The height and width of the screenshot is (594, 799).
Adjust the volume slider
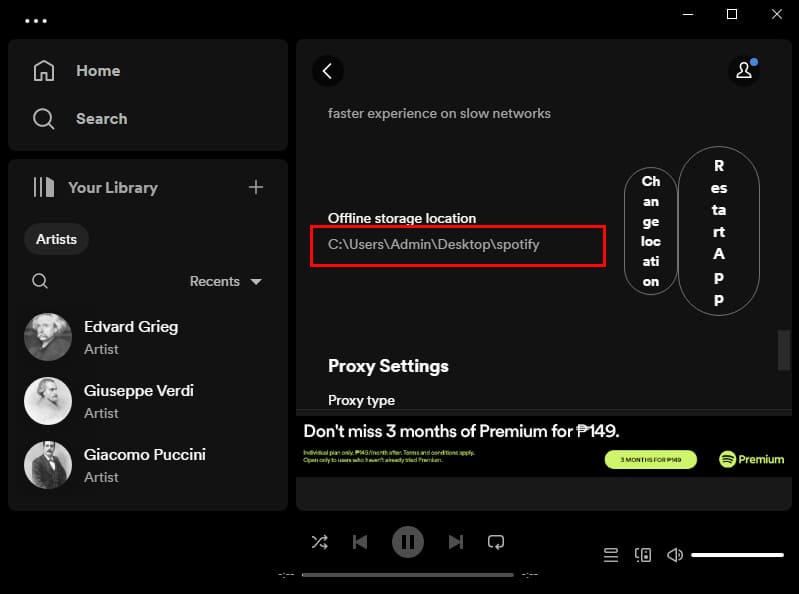click(x=737, y=555)
